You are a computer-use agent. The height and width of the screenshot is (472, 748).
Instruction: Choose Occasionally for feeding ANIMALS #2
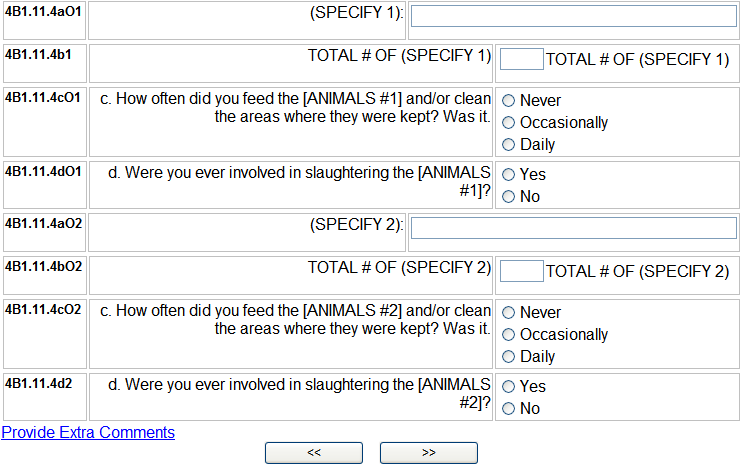(509, 335)
